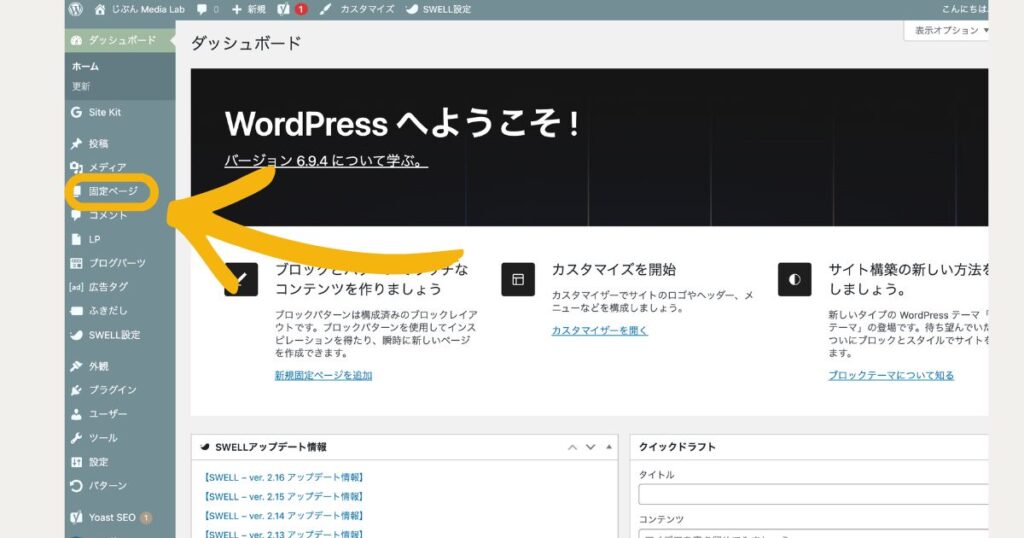1024x538 pixels.
Task: Open Site Kit from the sidebar
Action: 104,113
